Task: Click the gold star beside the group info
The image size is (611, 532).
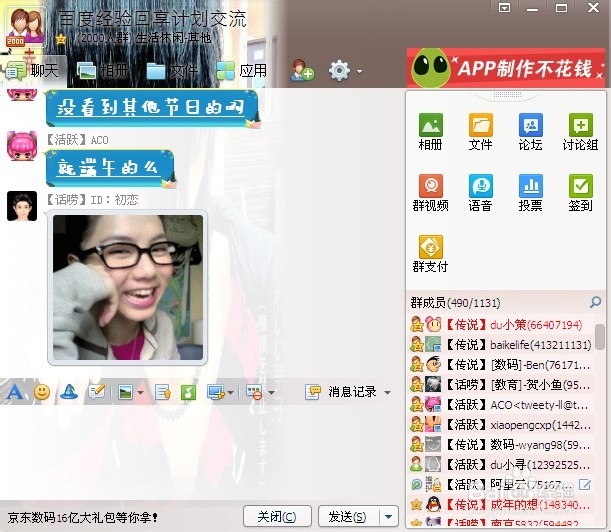Action: tap(61, 39)
